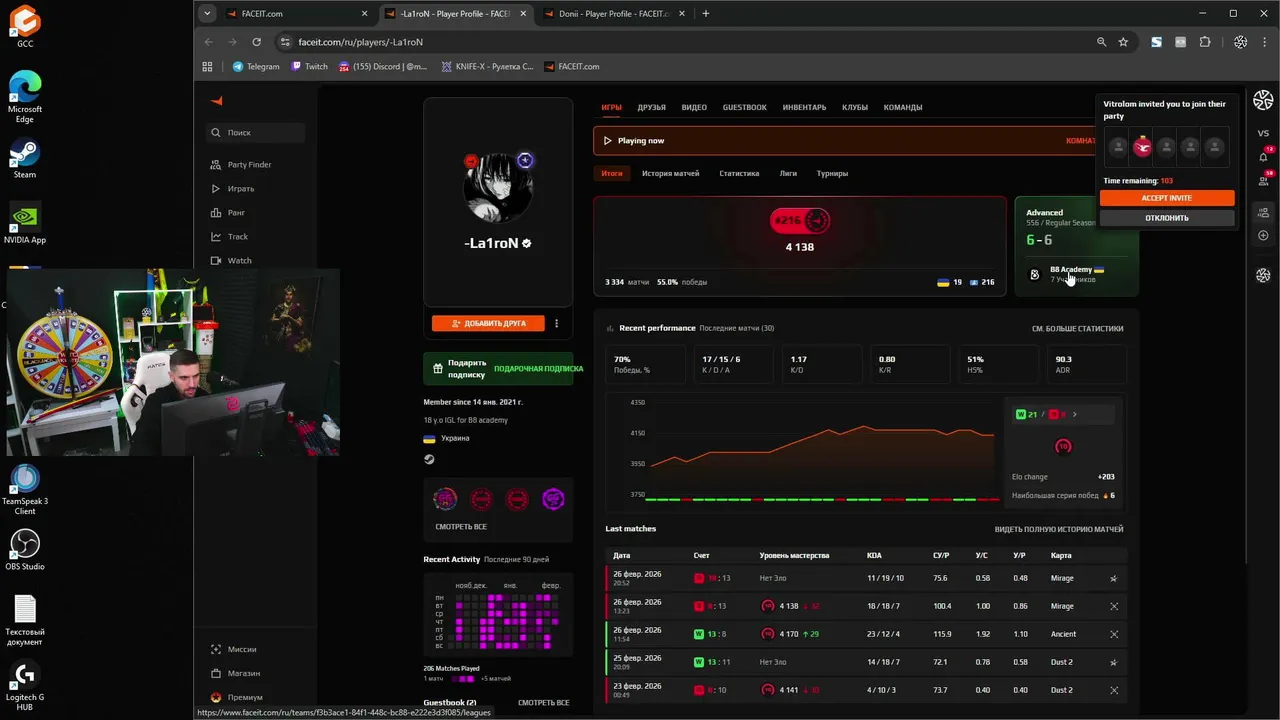Switch to the Видео profile tab
Image resolution: width=1280 pixels, height=720 pixels.
(x=694, y=107)
